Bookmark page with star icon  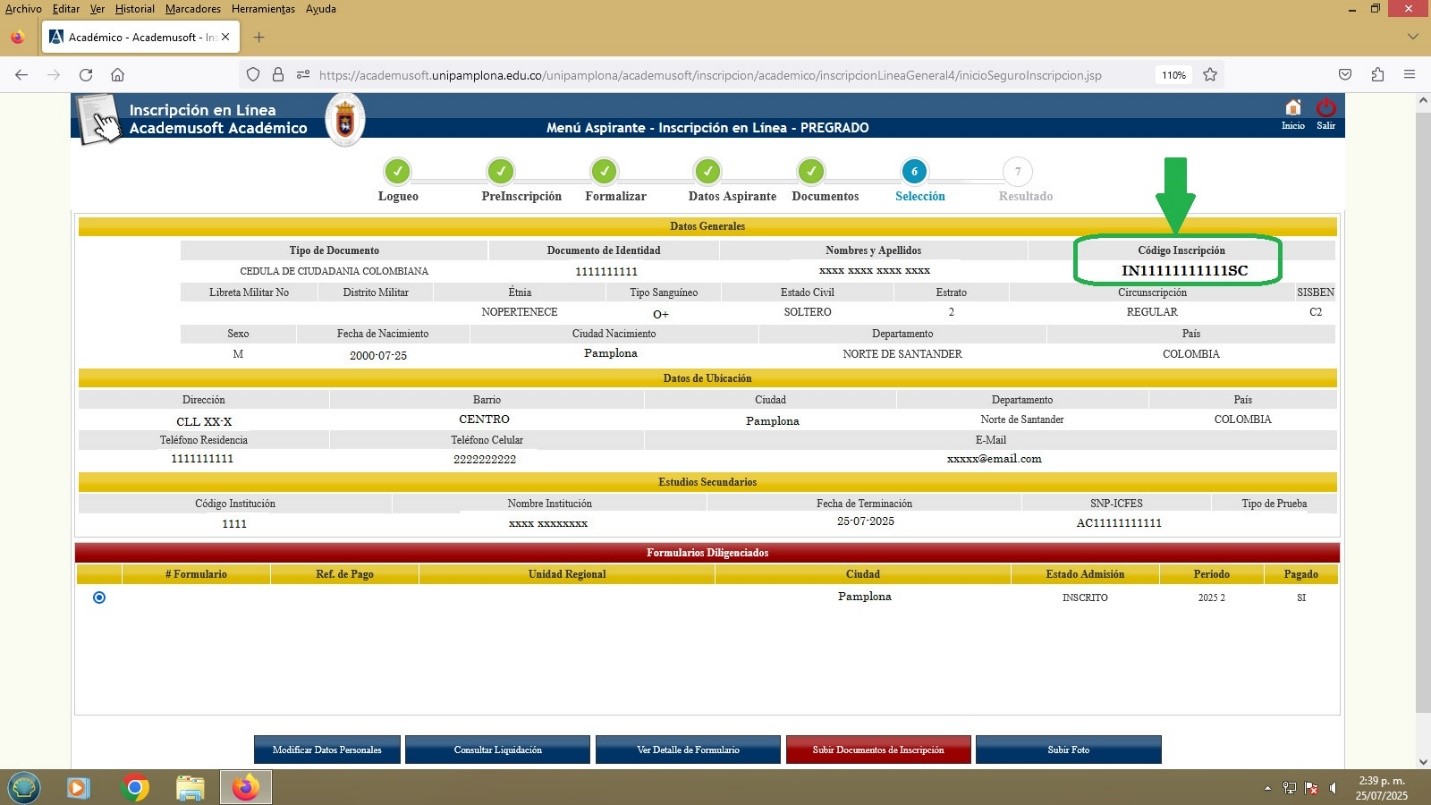(1210, 75)
